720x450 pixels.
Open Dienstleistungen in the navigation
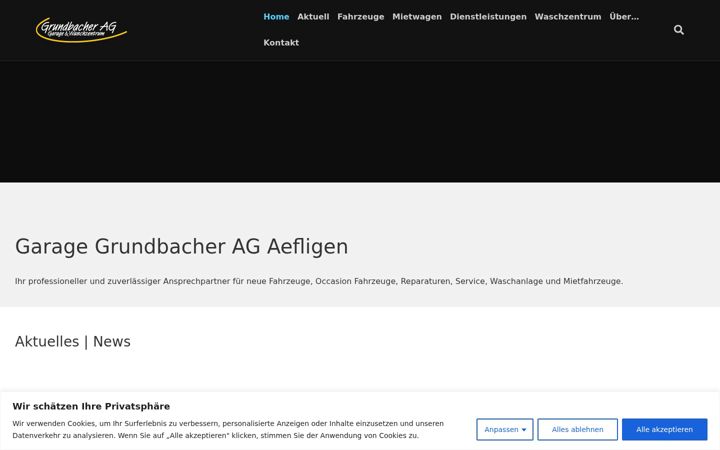click(488, 17)
